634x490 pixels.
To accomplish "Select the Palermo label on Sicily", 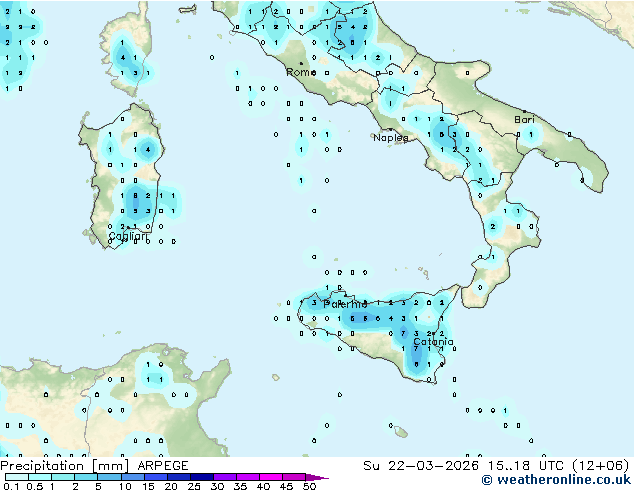I will [345, 304].
